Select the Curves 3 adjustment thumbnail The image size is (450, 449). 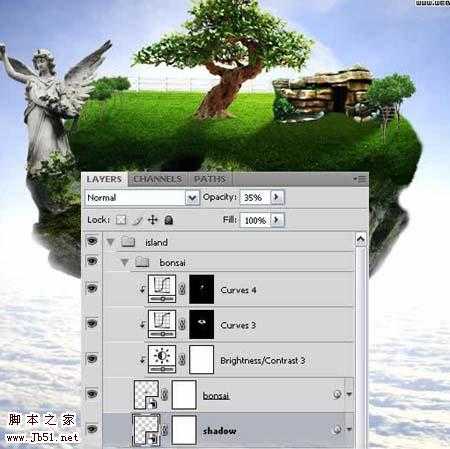click(162, 324)
